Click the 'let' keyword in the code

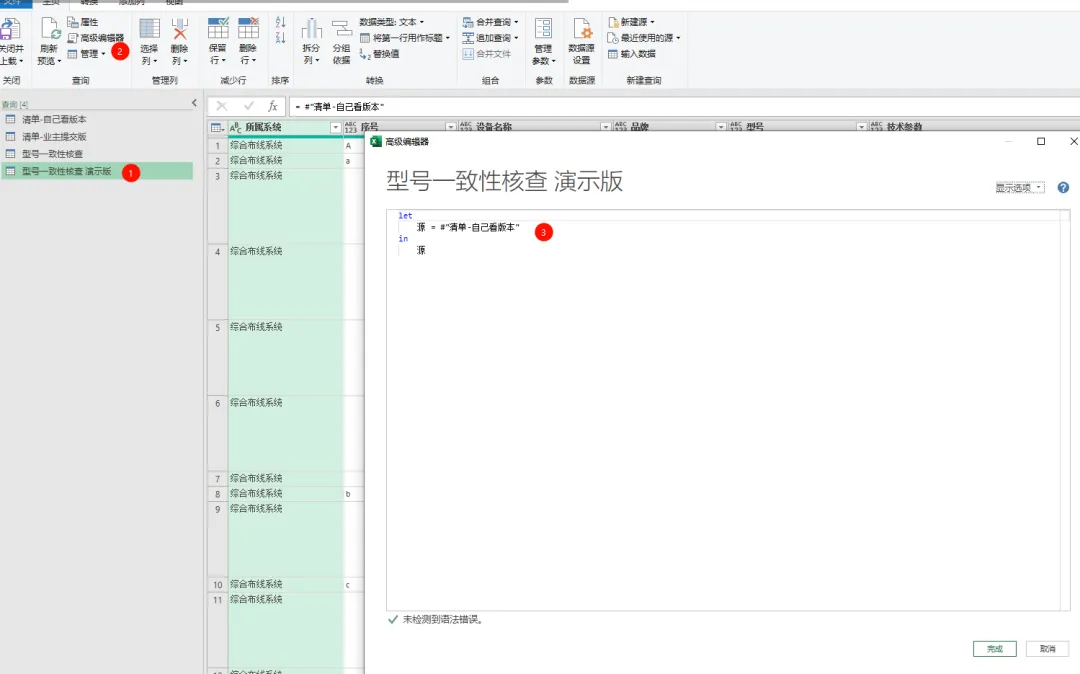point(405,215)
